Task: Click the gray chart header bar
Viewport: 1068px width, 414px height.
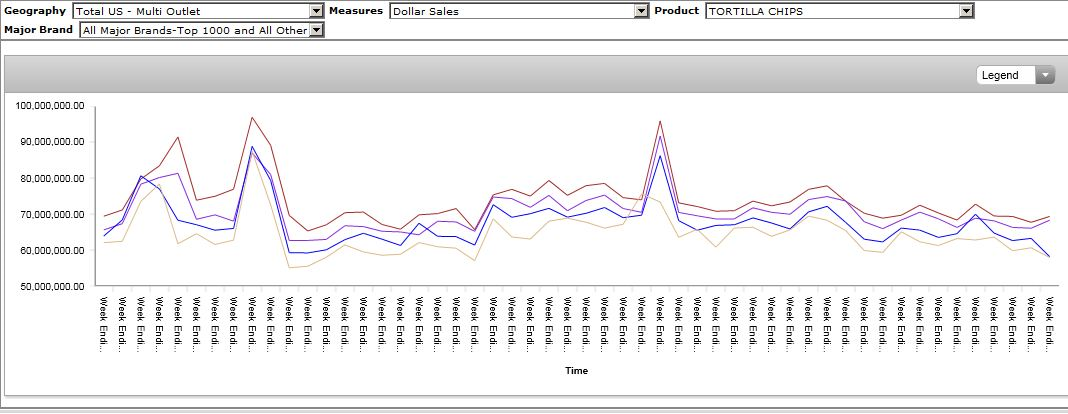Action: tap(500, 75)
